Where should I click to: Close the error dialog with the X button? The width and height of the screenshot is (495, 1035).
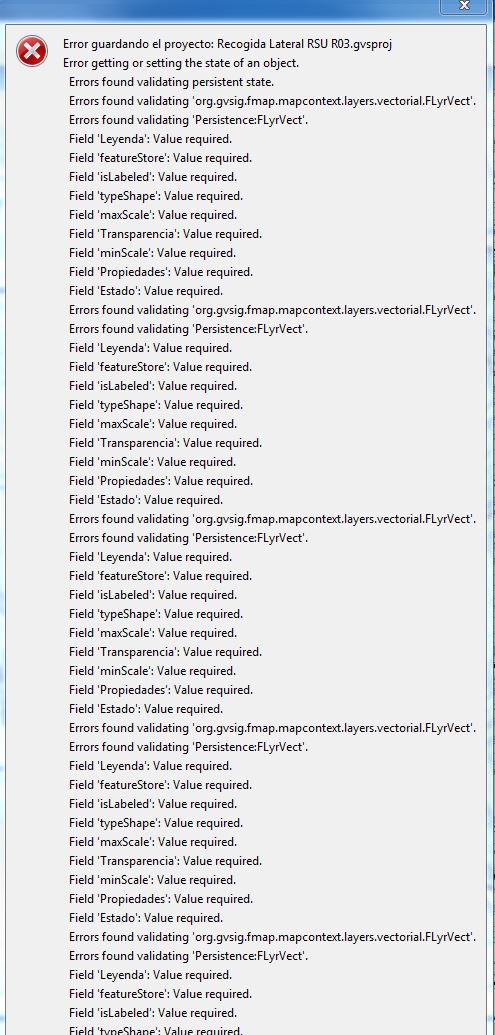pyautogui.click(x=465, y=5)
